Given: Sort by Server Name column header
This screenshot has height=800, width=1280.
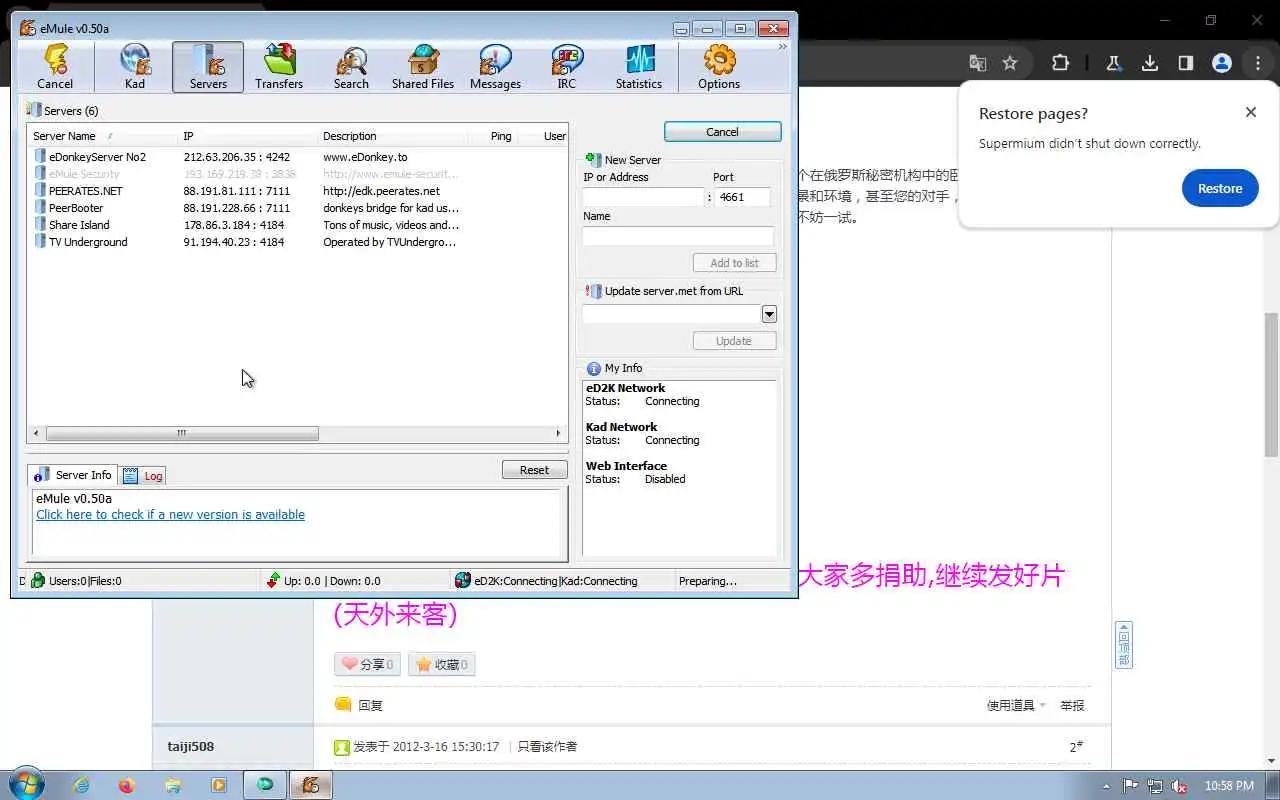Looking at the screenshot, I should pos(102,136).
